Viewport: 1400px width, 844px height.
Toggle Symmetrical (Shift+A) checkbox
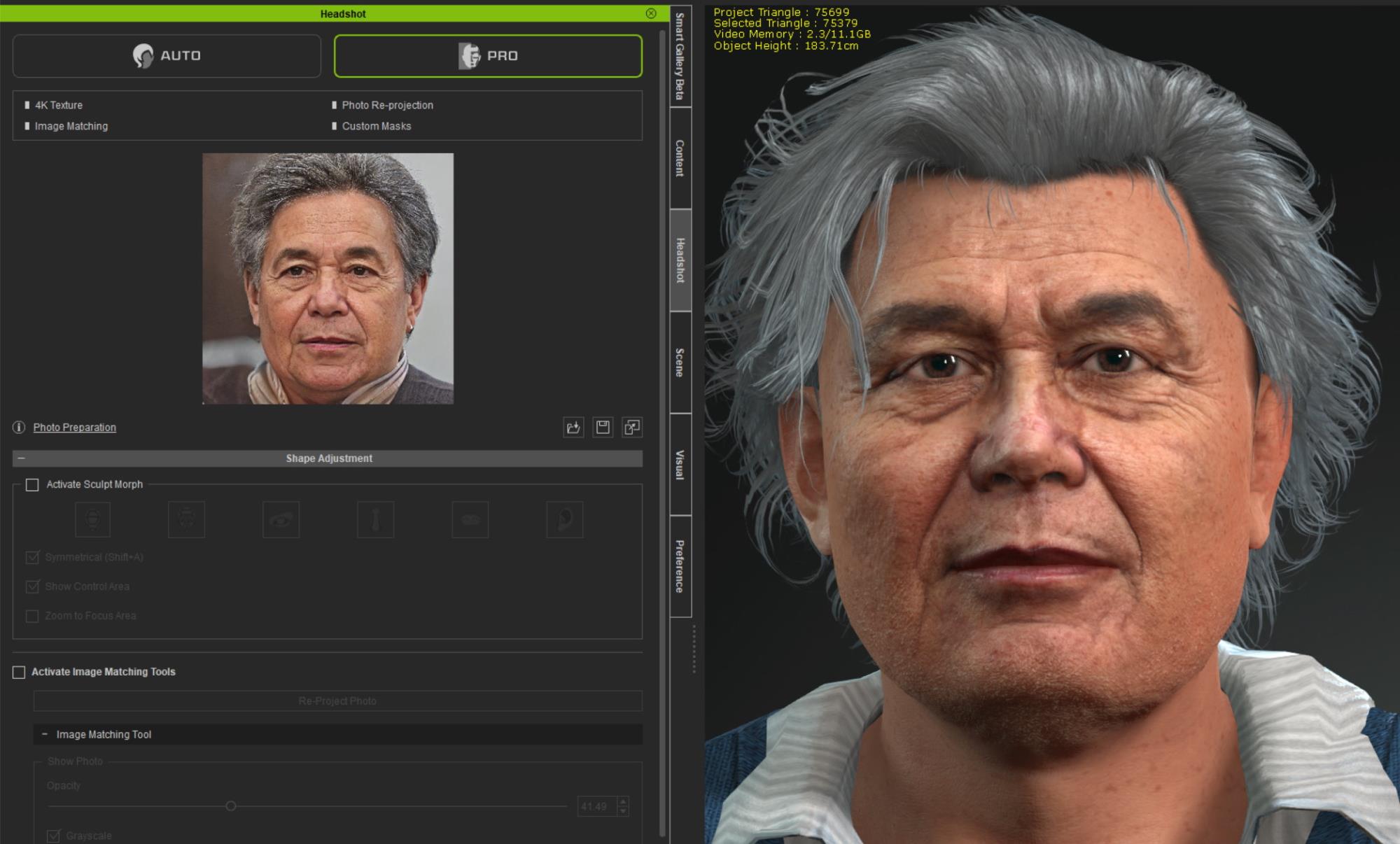tap(32, 557)
